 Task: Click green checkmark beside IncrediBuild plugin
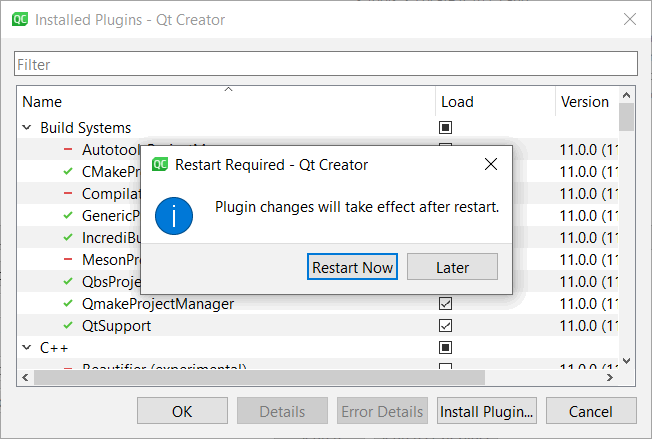(67, 238)
